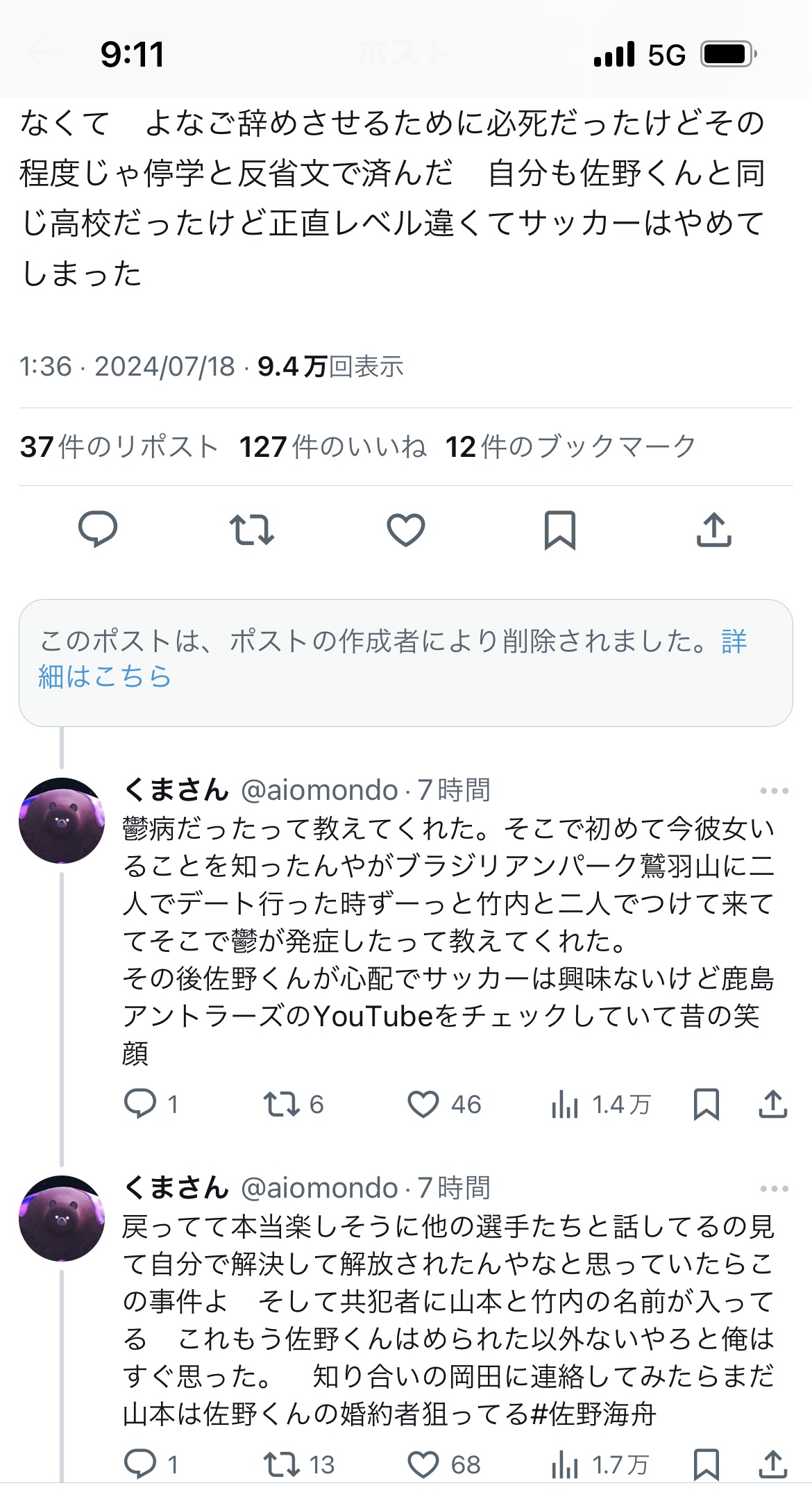The height and width of the screenshot is (1497, 812).
Task: Open more options on first くまさん reply
Action: click(774, 791)
